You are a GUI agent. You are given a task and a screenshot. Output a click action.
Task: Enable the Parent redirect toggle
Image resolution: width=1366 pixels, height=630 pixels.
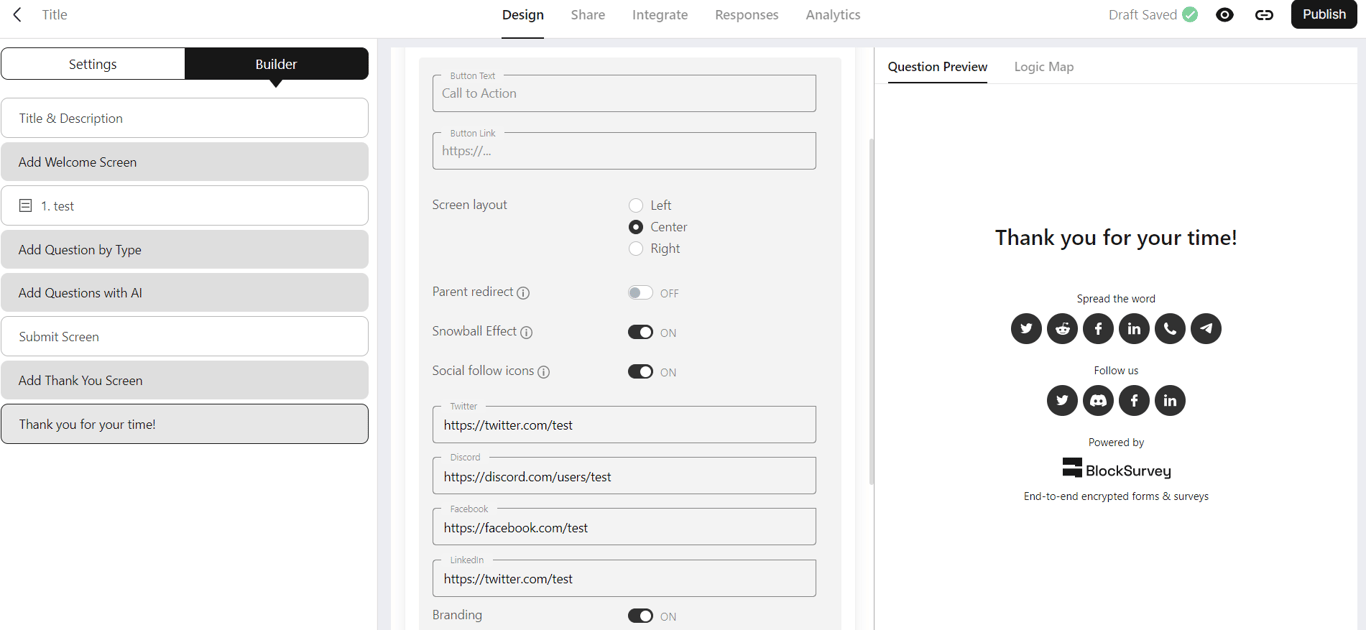click(640, 293)
